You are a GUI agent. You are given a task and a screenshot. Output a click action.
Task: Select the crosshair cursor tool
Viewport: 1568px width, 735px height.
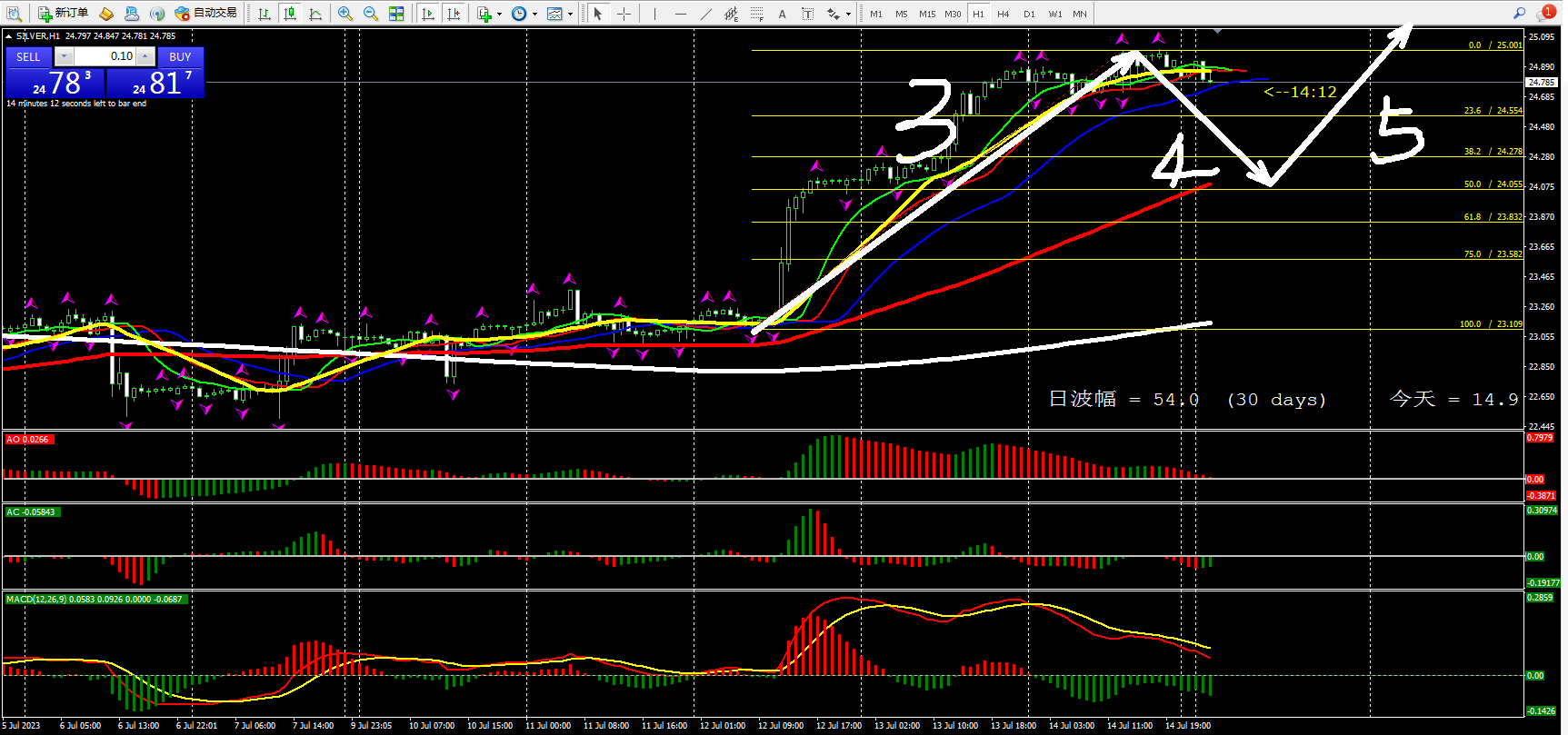click(624, 14)
